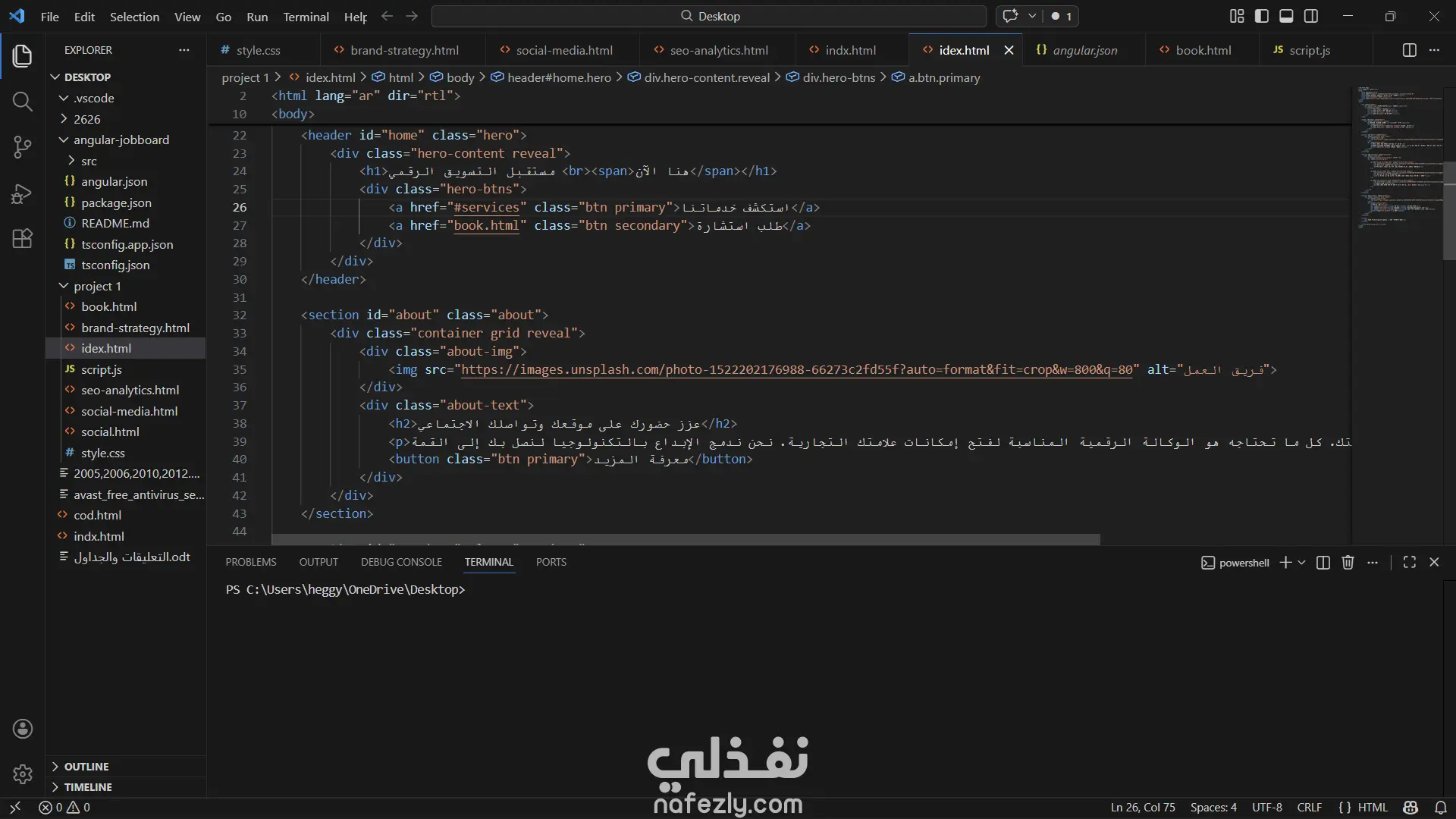
Task: Open new terminal launch profile dropdown
Action: 1302,562
